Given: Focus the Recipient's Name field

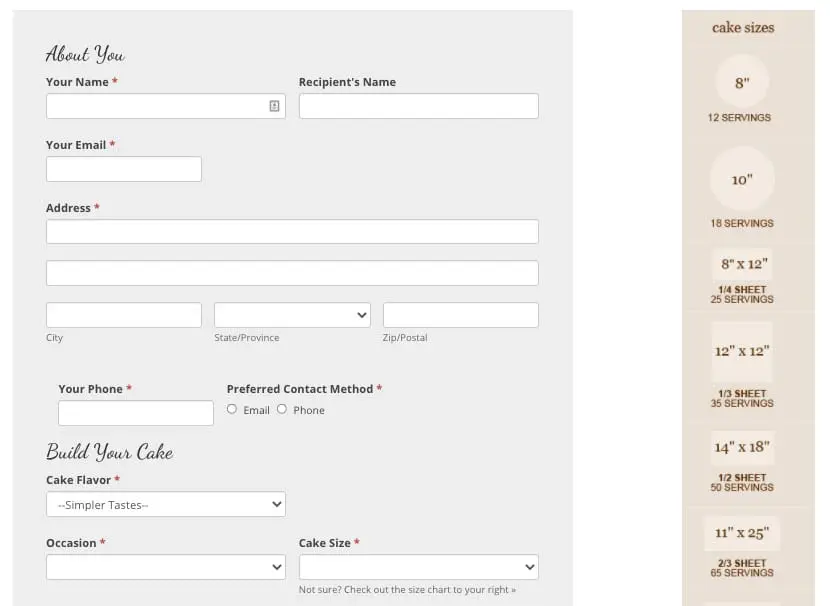Looking at the screenshot, I should coord(418,106).
